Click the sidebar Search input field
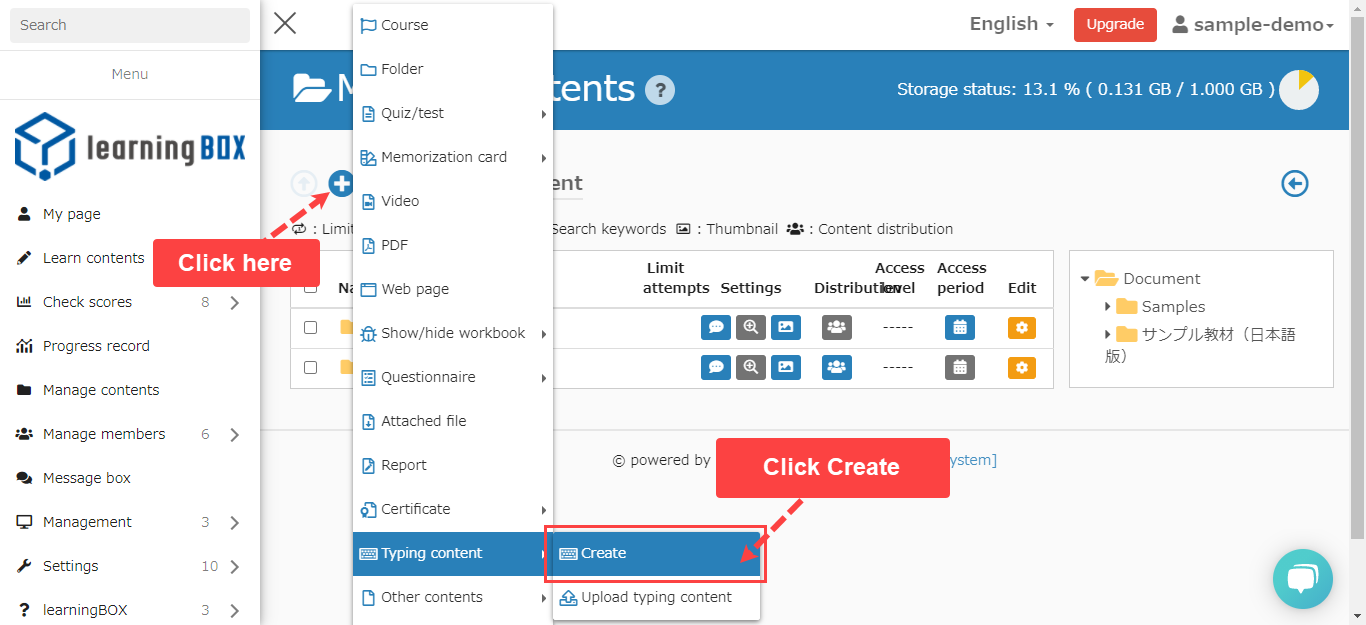 tap(130, 25)
